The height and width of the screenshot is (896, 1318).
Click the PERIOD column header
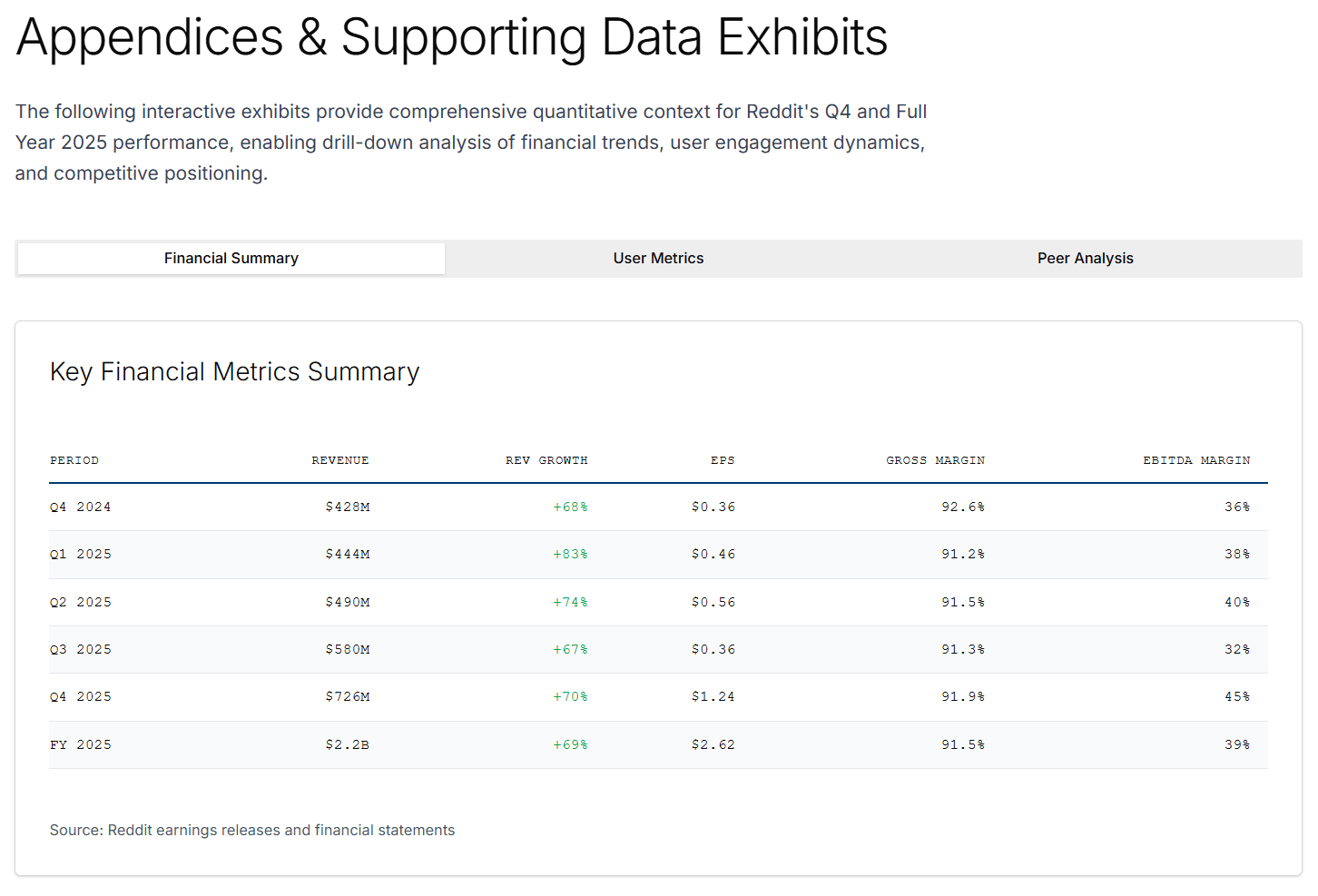[x=74, y=460]
